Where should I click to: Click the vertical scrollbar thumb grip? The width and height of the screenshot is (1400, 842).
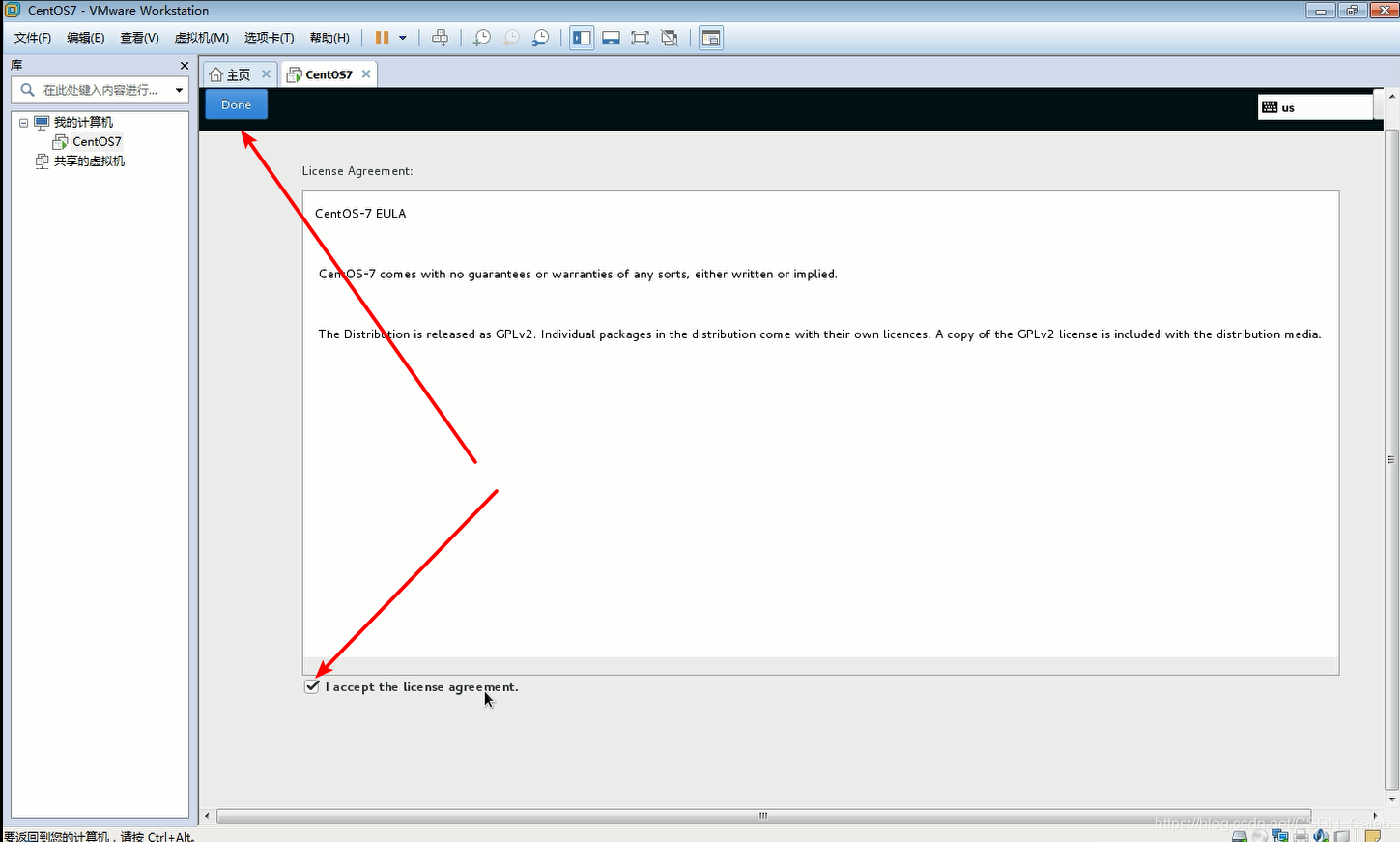pos(1392,459)
